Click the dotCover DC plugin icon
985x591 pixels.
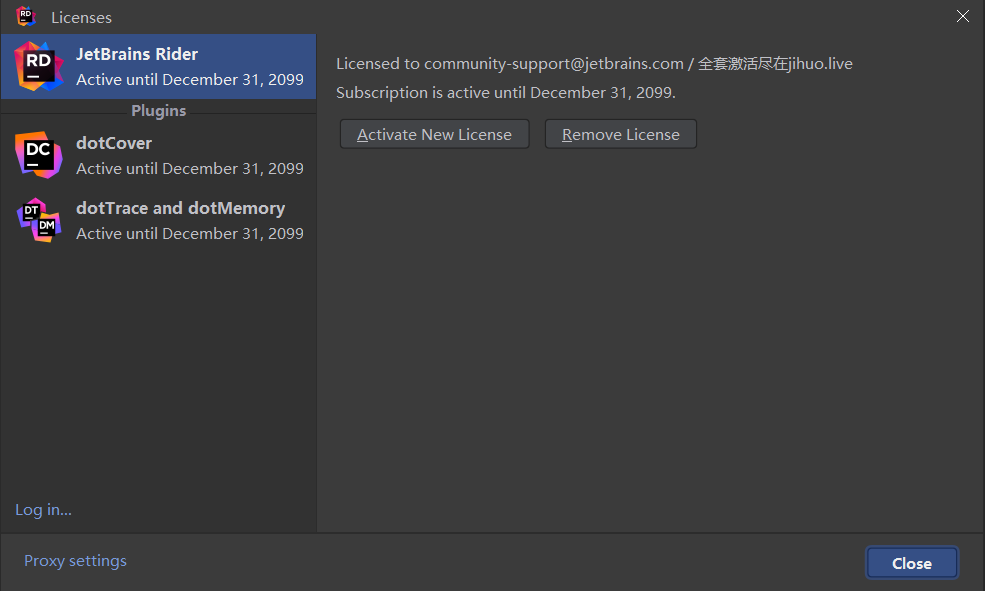pos(39,155)
